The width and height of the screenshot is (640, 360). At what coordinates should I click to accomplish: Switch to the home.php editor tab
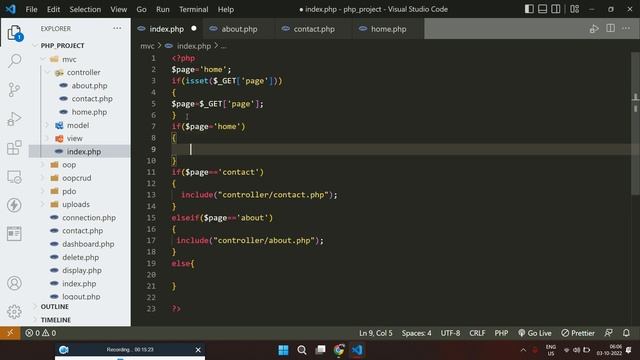(x=388, y=29)
